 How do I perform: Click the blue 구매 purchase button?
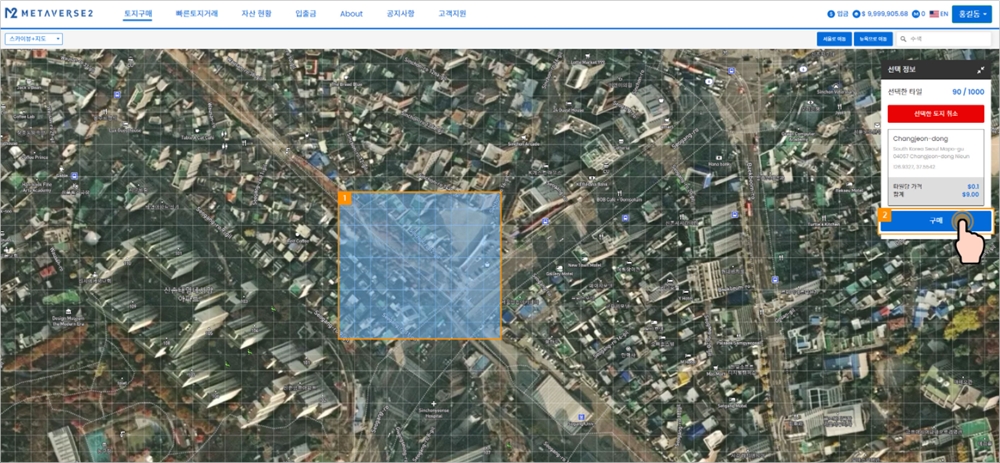click(936, 221)
